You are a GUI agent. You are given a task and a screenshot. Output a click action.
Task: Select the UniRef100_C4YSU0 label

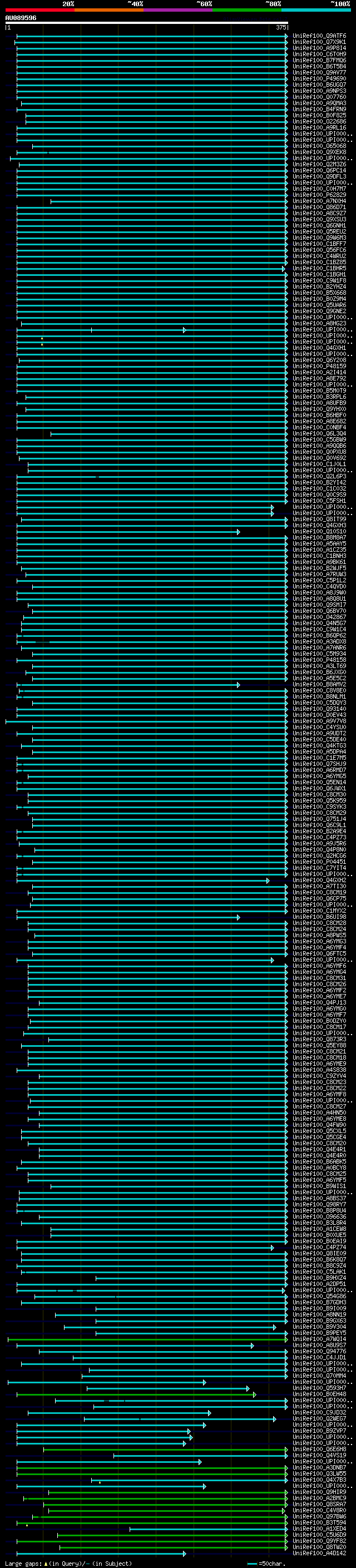tap(319, 727)
